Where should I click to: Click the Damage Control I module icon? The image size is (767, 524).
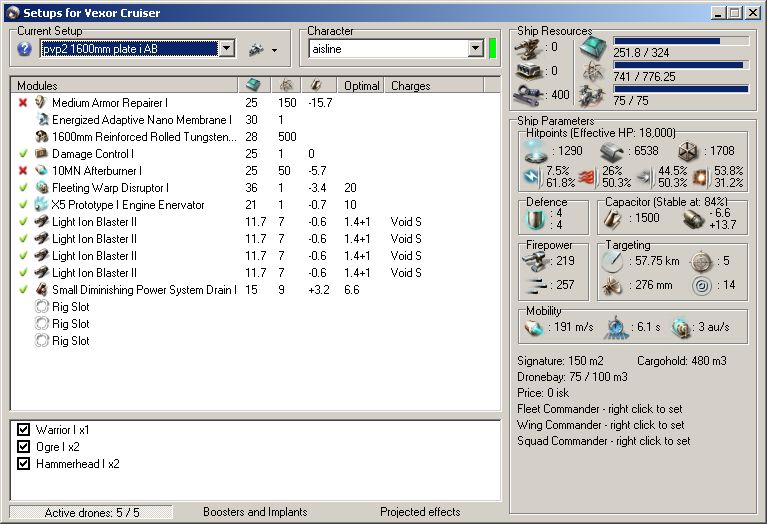coord(41,153)
